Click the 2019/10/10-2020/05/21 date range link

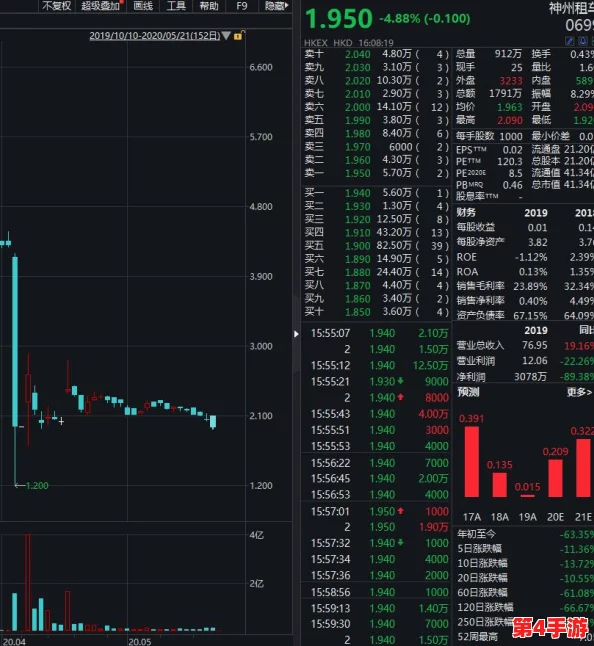154,36
